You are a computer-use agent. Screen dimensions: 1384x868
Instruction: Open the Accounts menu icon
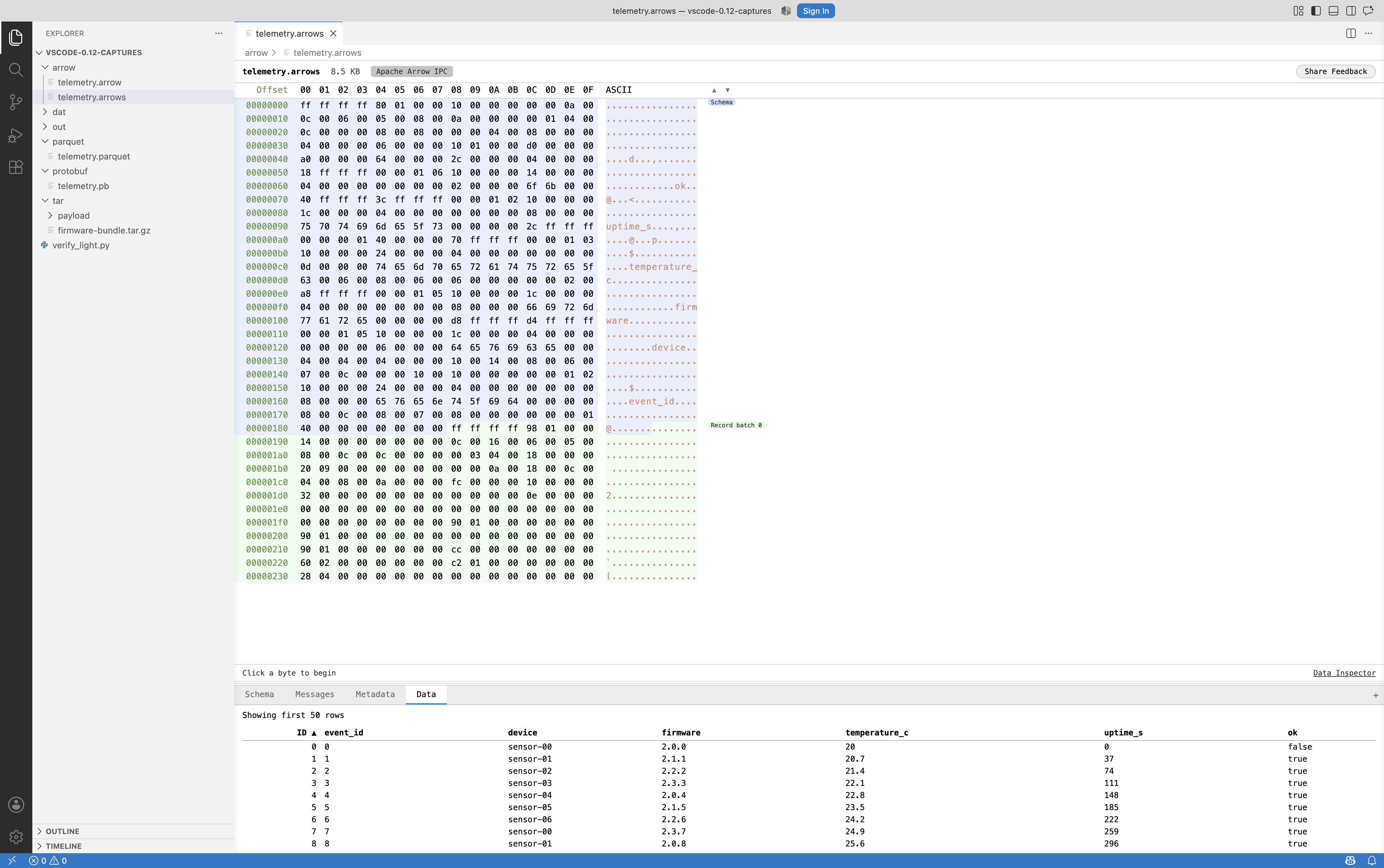click(x=16, y=804)
